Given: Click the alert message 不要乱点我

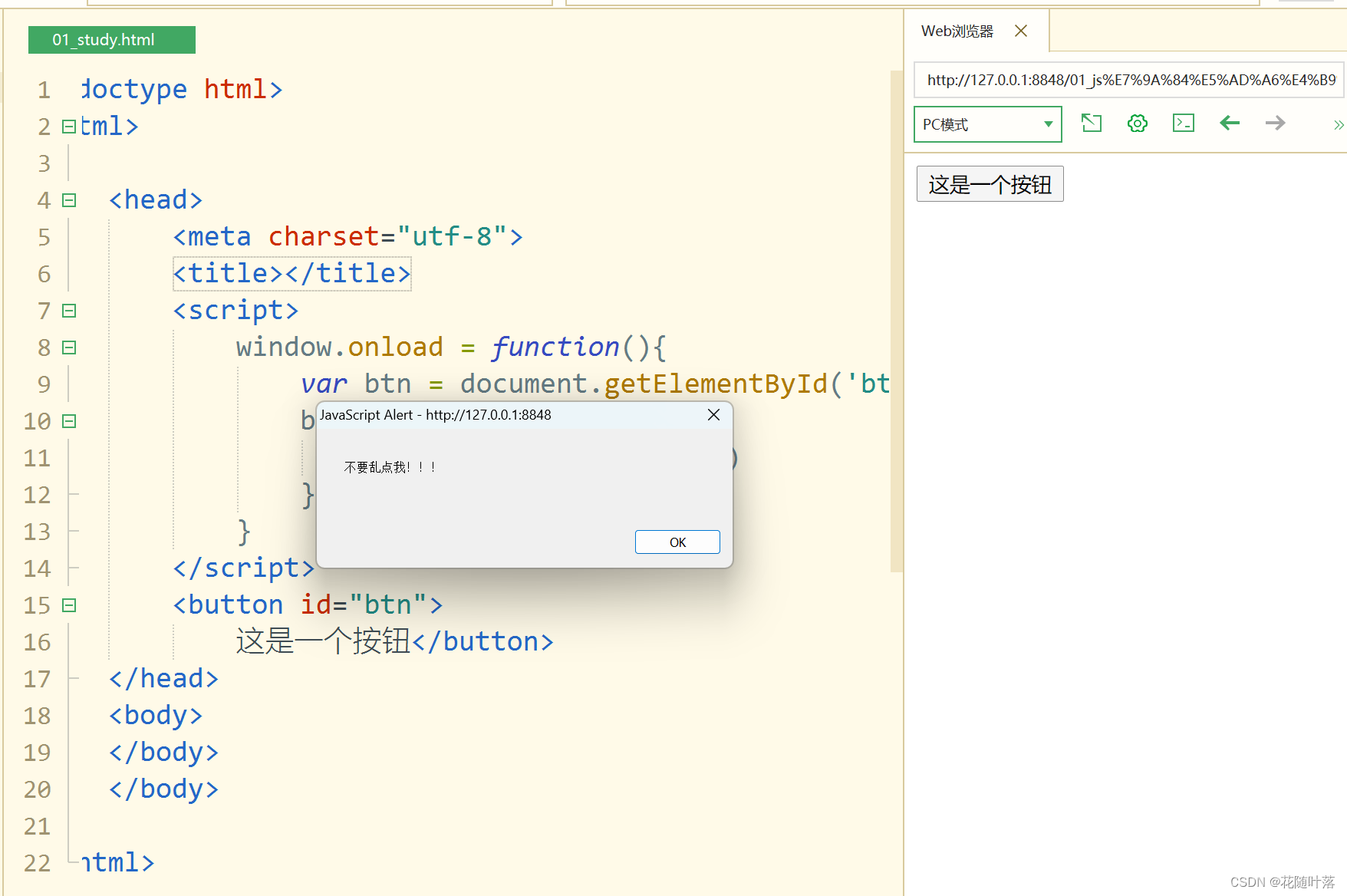Looking at the screenshot, I should [390, 467].
